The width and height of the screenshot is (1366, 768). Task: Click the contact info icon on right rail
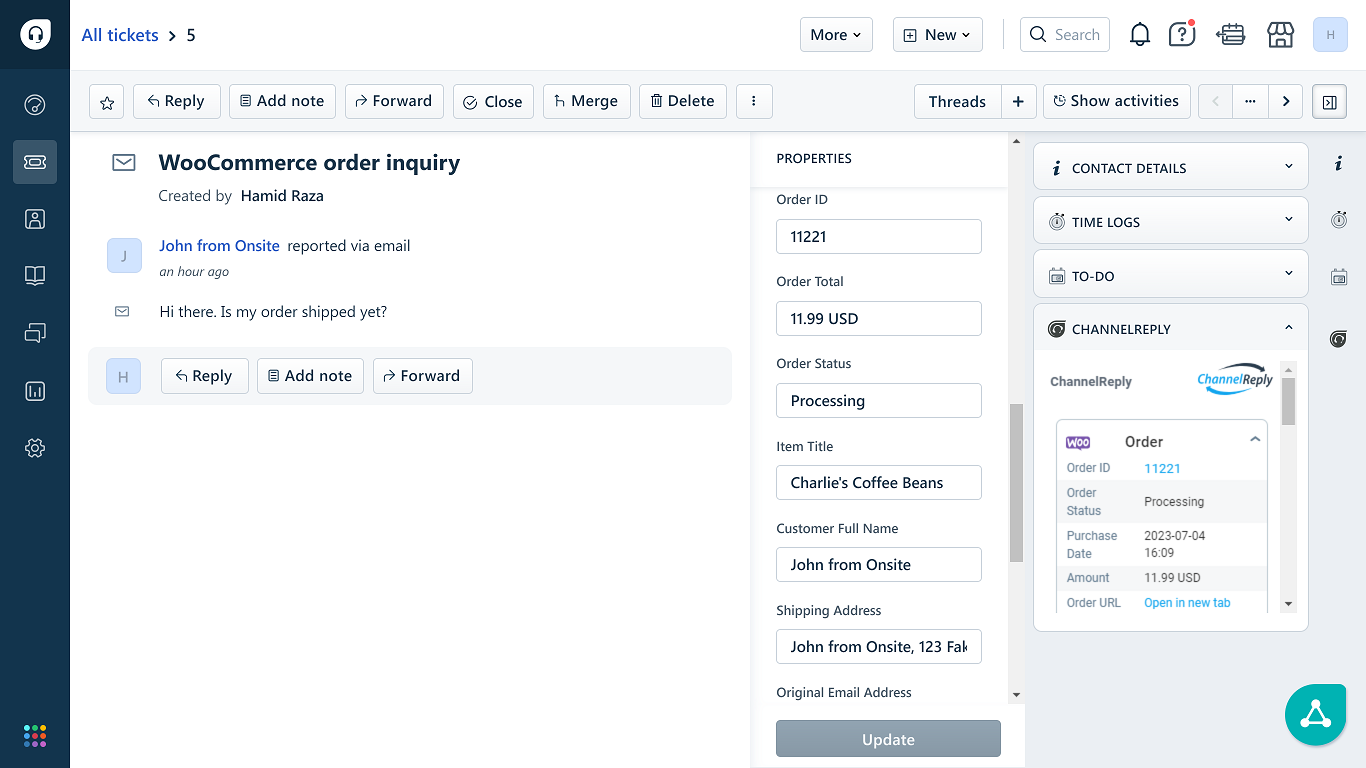point(1339,164)
